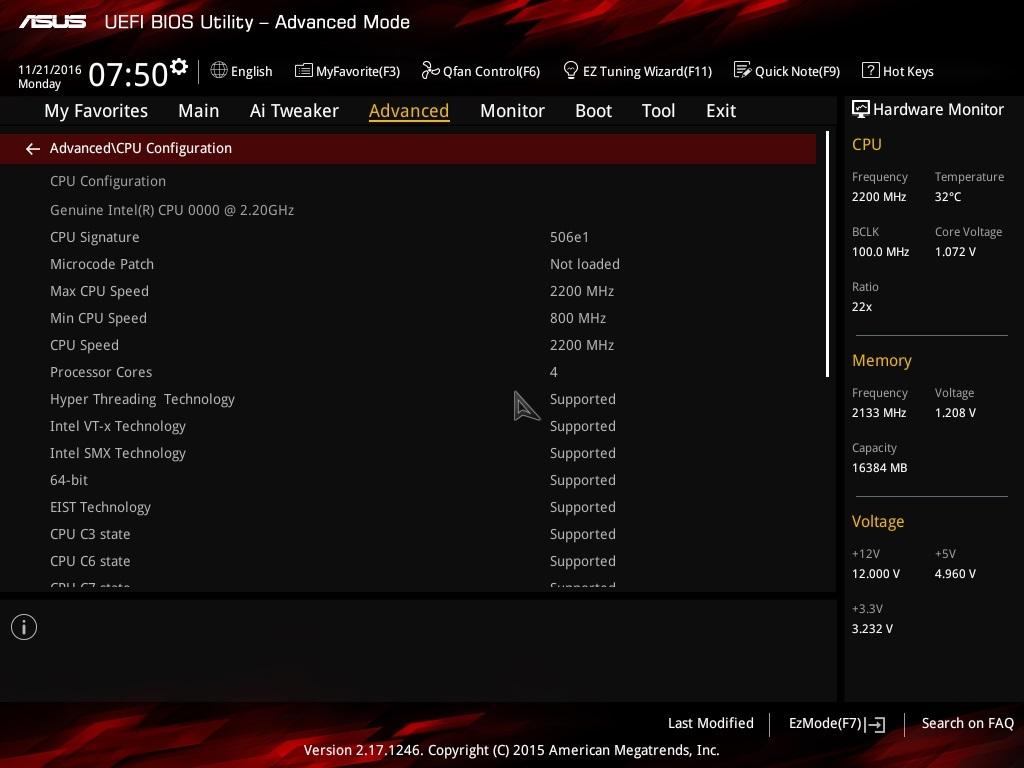Click the Hardware Monitor CPU heading
1024x768 pixels.
(867, 144)
